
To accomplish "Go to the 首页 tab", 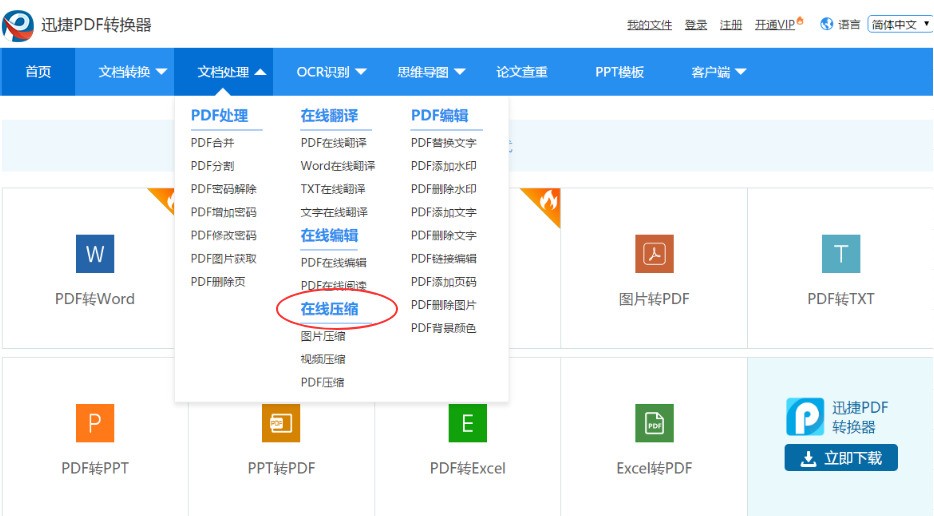I will tap(38, 72).
